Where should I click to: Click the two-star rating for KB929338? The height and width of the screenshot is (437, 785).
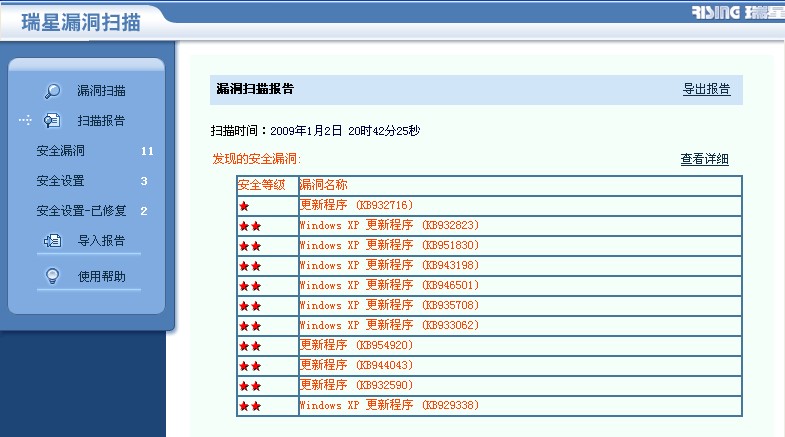[x=250, y=406]
